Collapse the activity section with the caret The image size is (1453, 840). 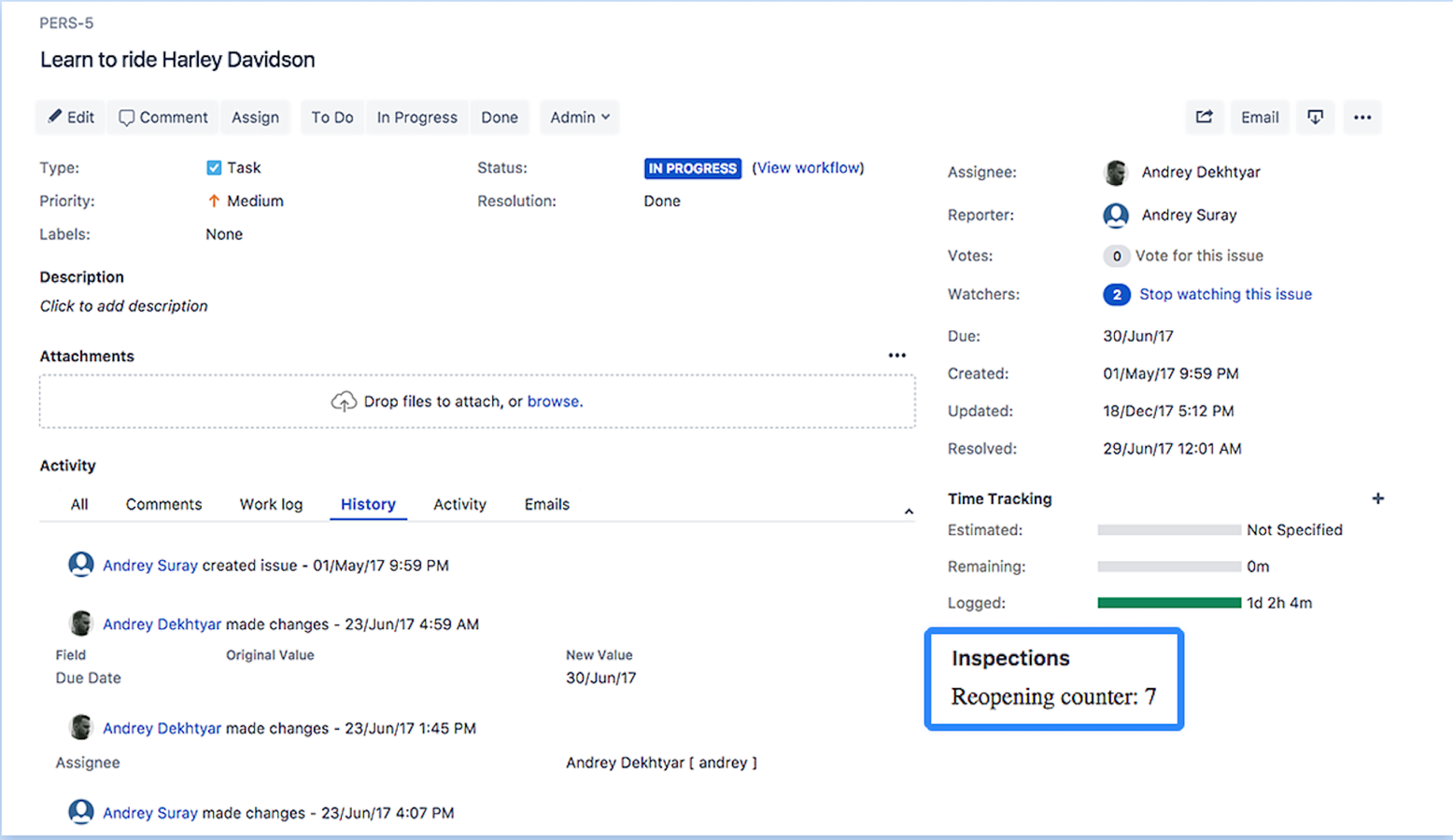point(909,511)
